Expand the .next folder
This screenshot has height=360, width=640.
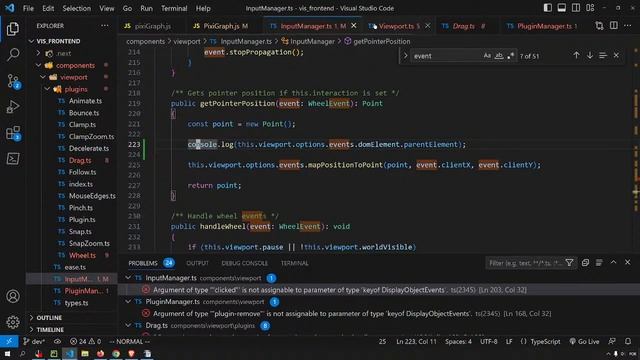tap(38, 53)
